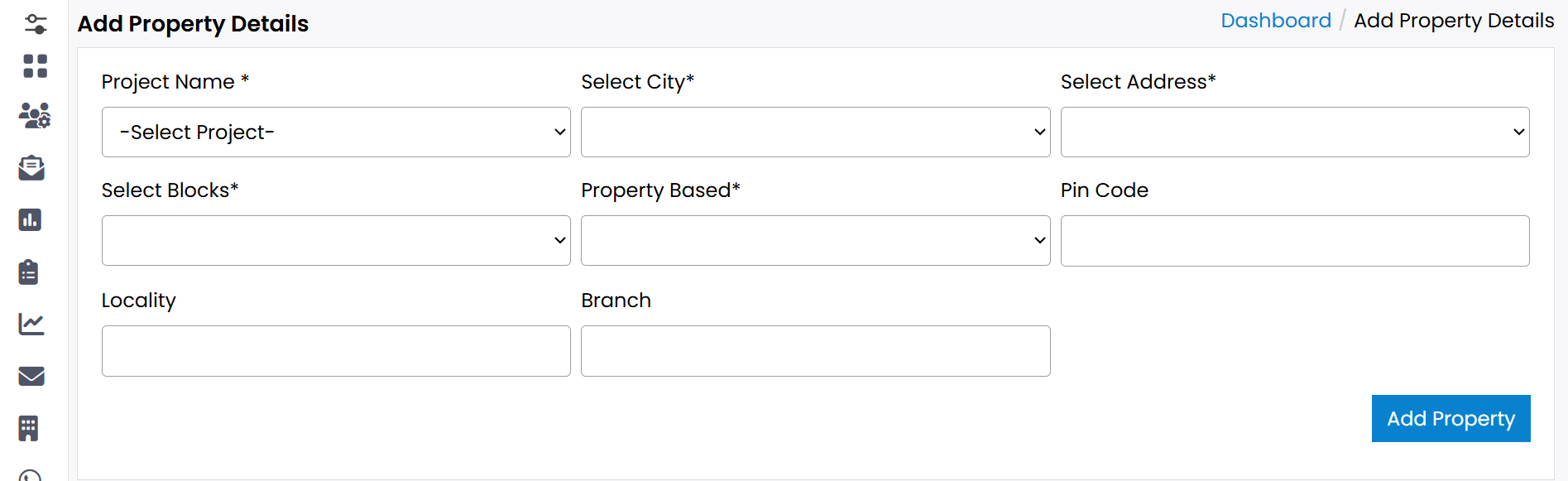This screenshot has height=481, width=1568.
Task: Open the mail envelope icon
Action: pyautogui.click(x=31, y=376)
